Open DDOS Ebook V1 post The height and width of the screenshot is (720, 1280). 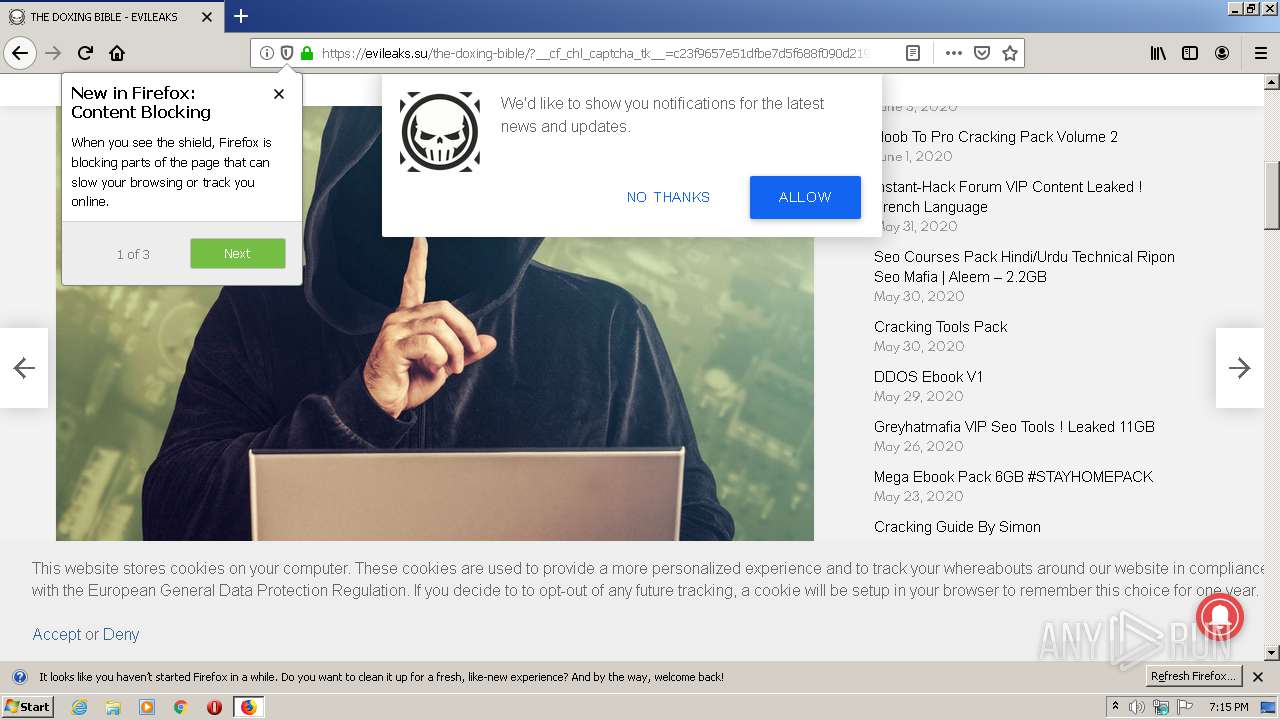[928, 377]
